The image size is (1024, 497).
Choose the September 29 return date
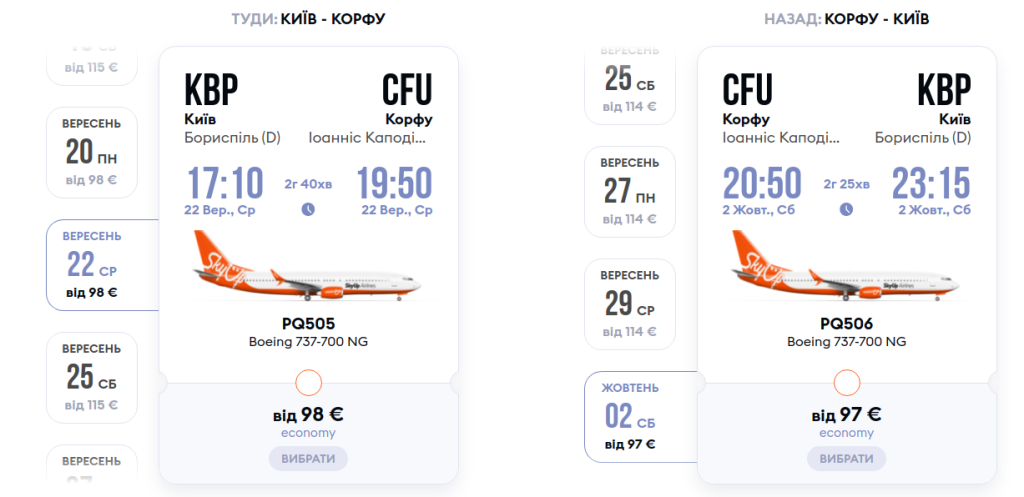630,303
